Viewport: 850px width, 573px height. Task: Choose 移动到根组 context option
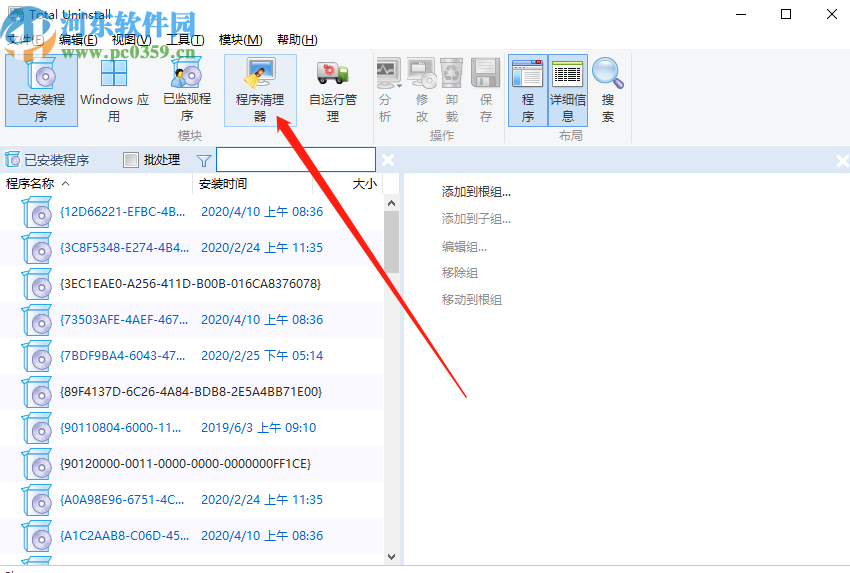pos(472,300)
